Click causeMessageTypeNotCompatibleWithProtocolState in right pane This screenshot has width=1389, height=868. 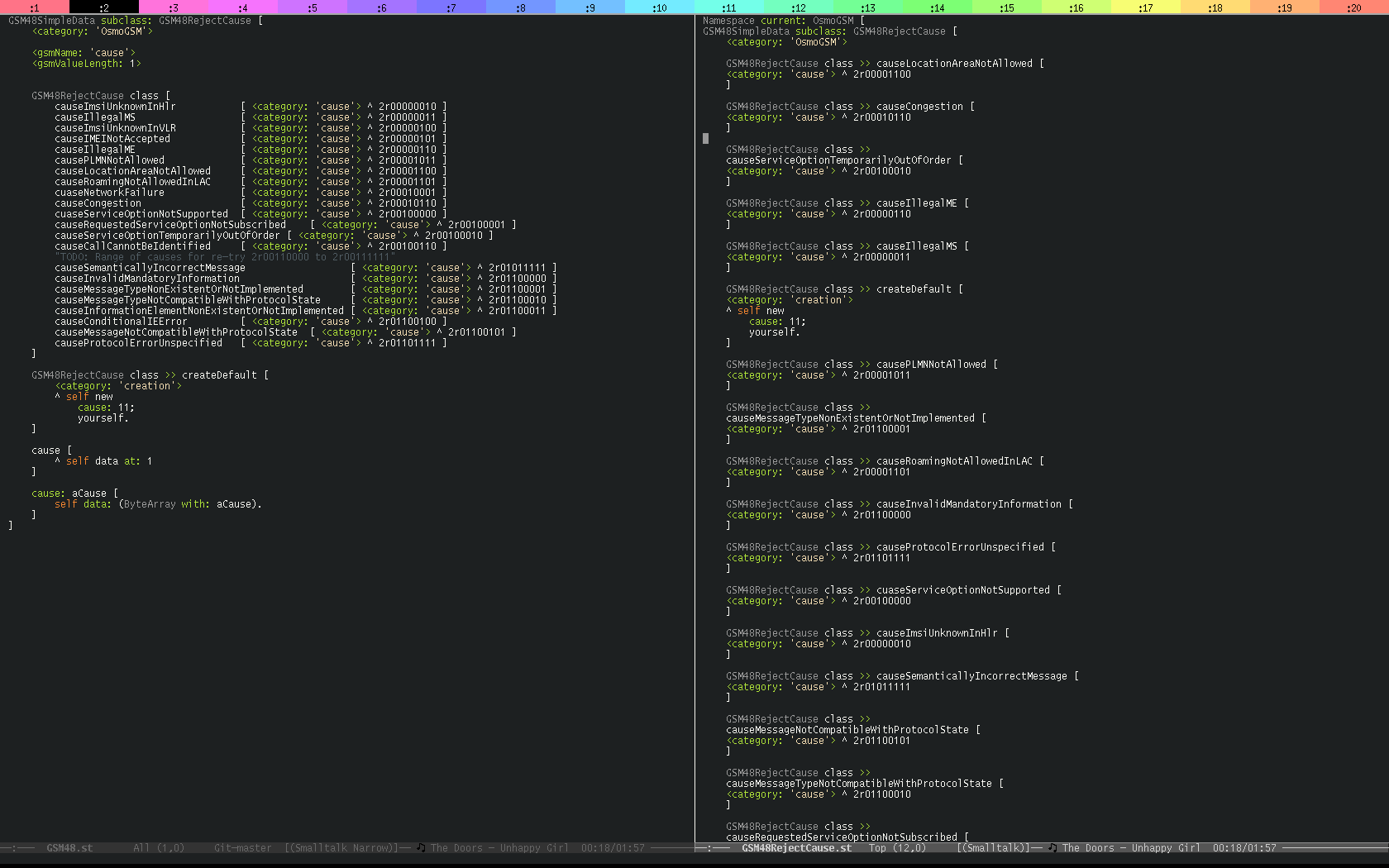[x=859, y=784]
